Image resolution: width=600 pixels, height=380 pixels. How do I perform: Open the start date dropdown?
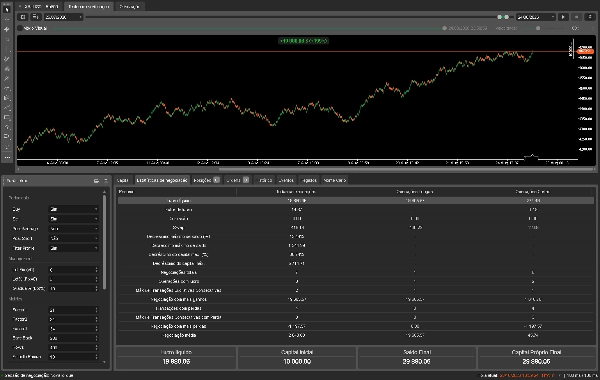(63, 17)
